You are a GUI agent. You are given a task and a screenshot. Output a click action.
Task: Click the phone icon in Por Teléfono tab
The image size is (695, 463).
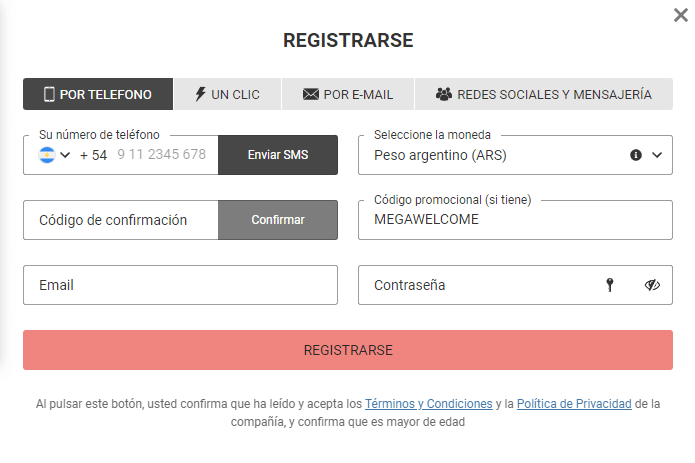point(48,95)
